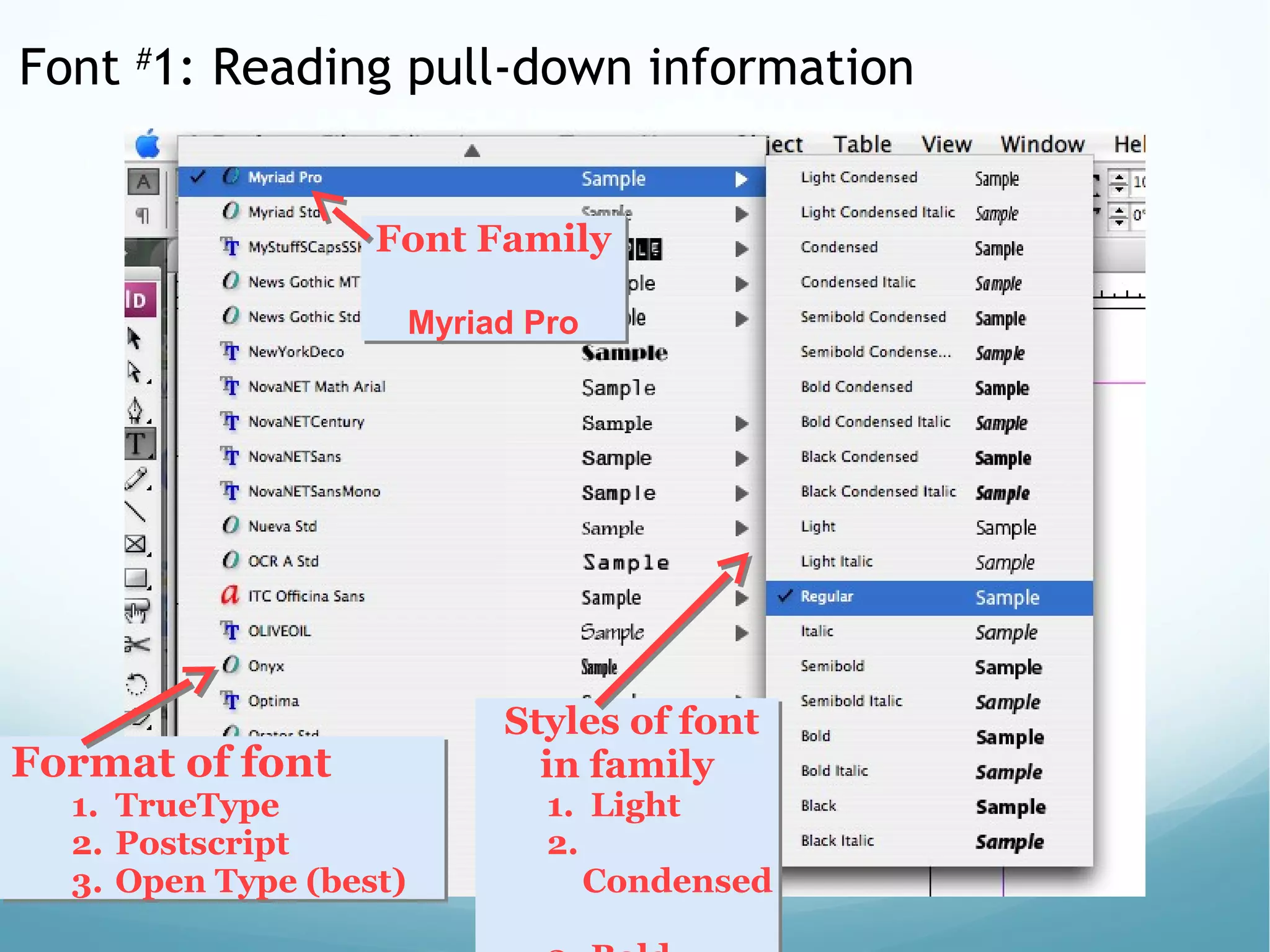The width and height of the screenshot is (1270, 952).
Task: Select the Light Italic style
Action: click(x=929, y=562)
